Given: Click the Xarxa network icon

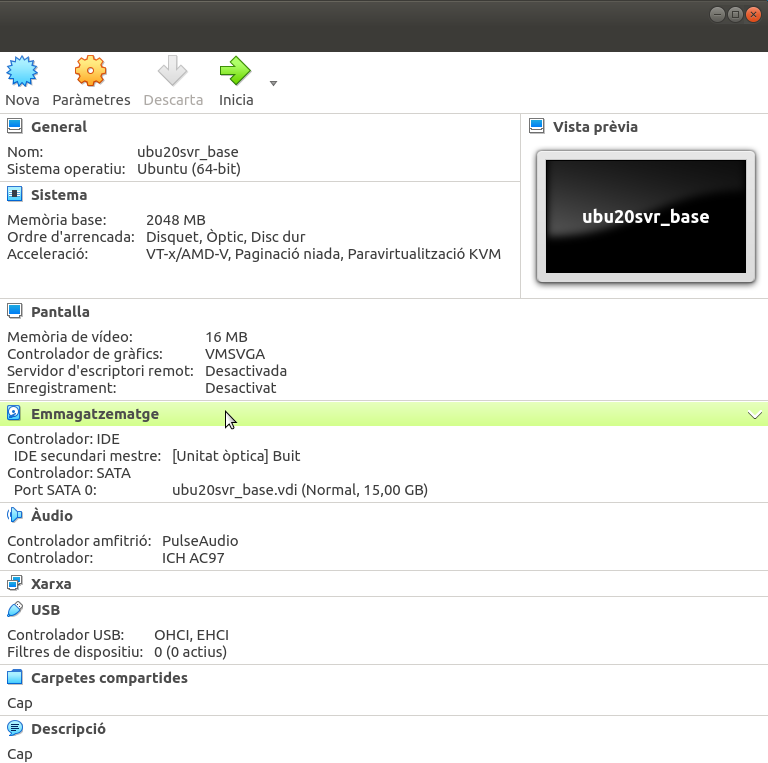Looking at the screenshot, I should 15,583.
